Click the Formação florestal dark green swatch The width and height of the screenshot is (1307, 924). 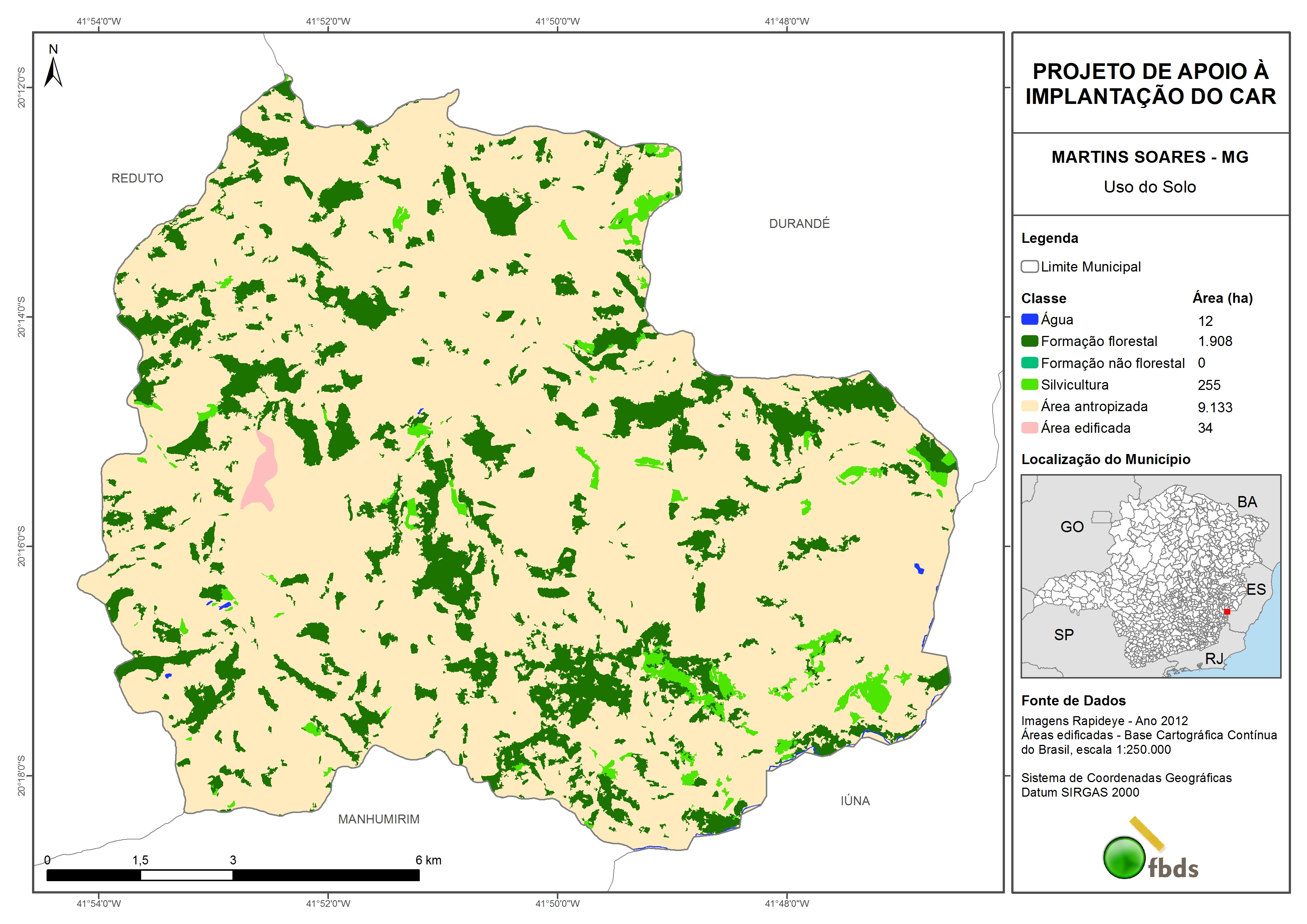[x=1029, y=341]
